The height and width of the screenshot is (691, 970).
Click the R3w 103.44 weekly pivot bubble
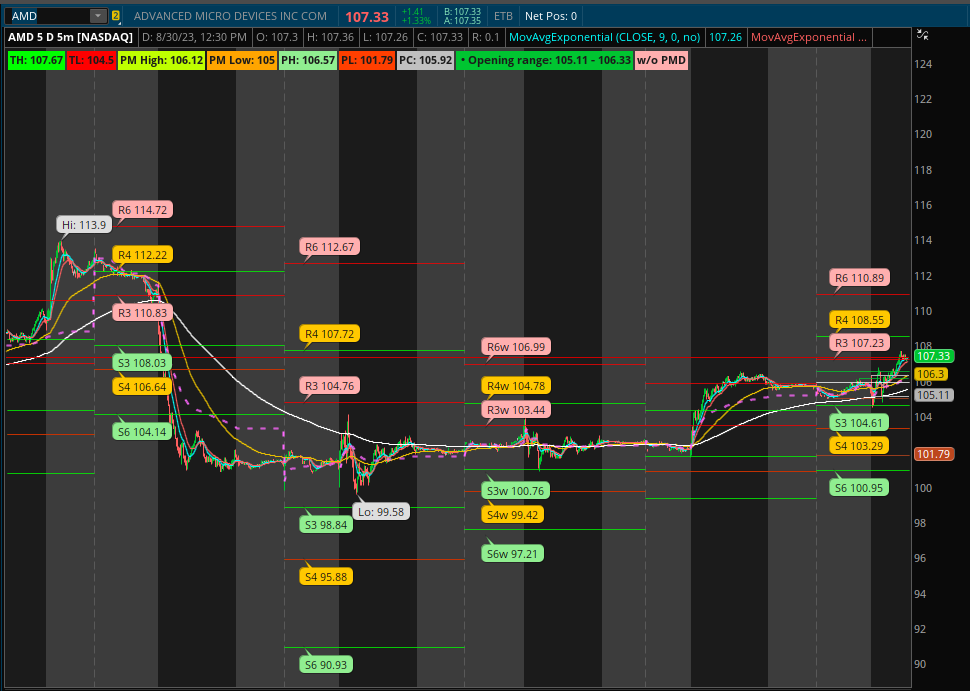(516, 410)
